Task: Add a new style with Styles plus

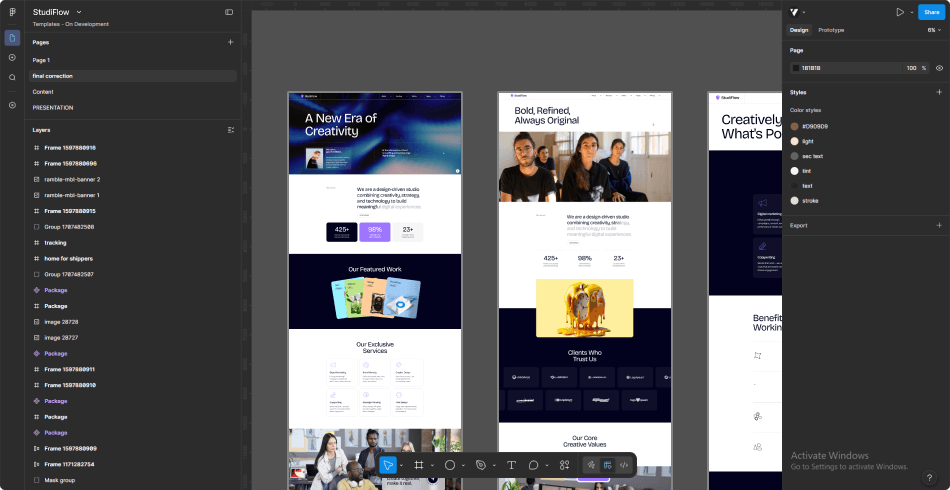Action: pos(939,92)
